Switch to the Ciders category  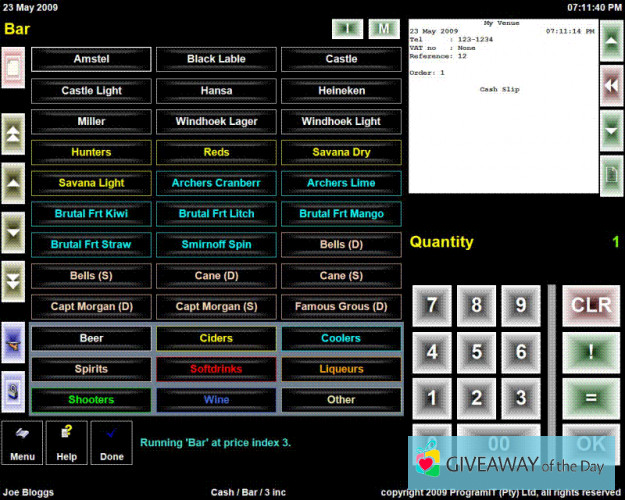(216, 338)
